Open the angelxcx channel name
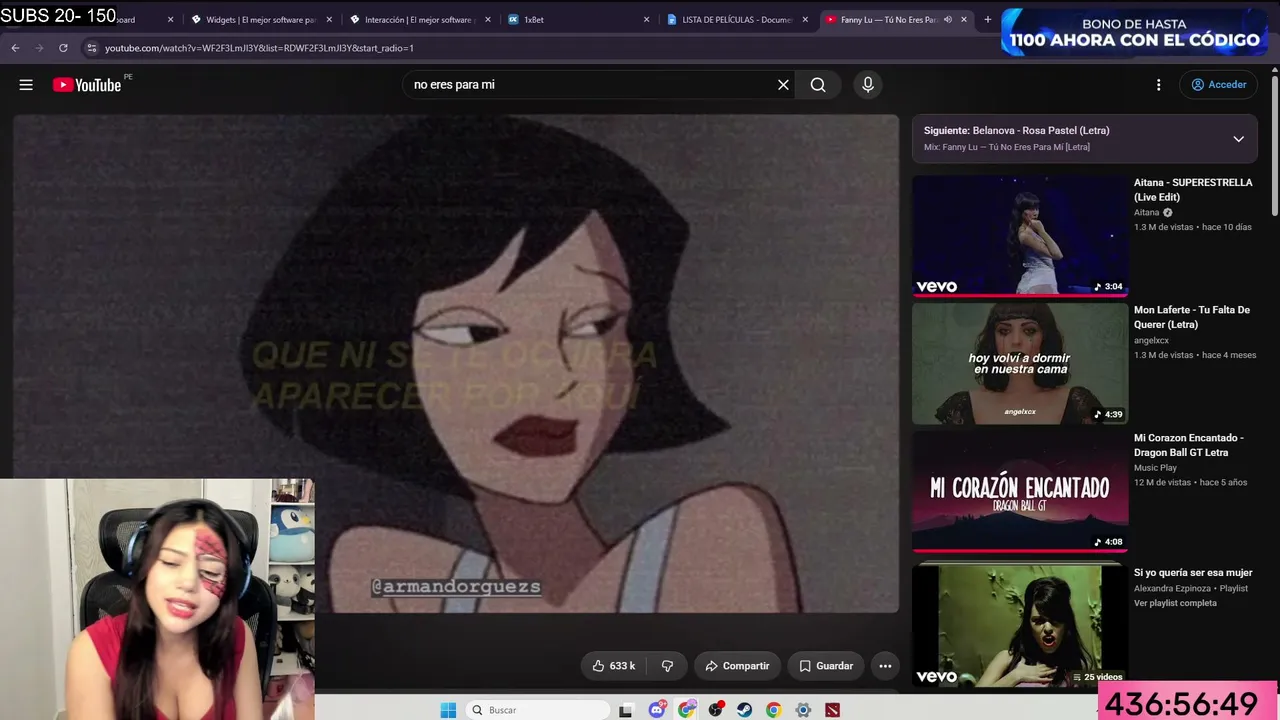1280x720 pixels. click(1151, 340)
